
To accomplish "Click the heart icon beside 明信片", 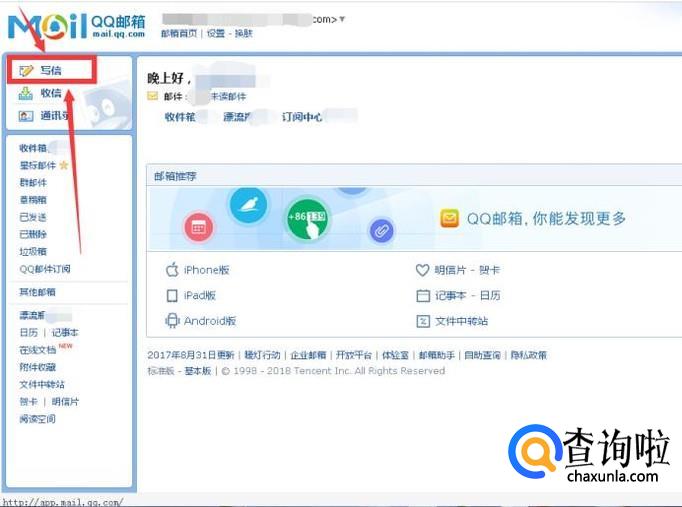I will (422, 270).
